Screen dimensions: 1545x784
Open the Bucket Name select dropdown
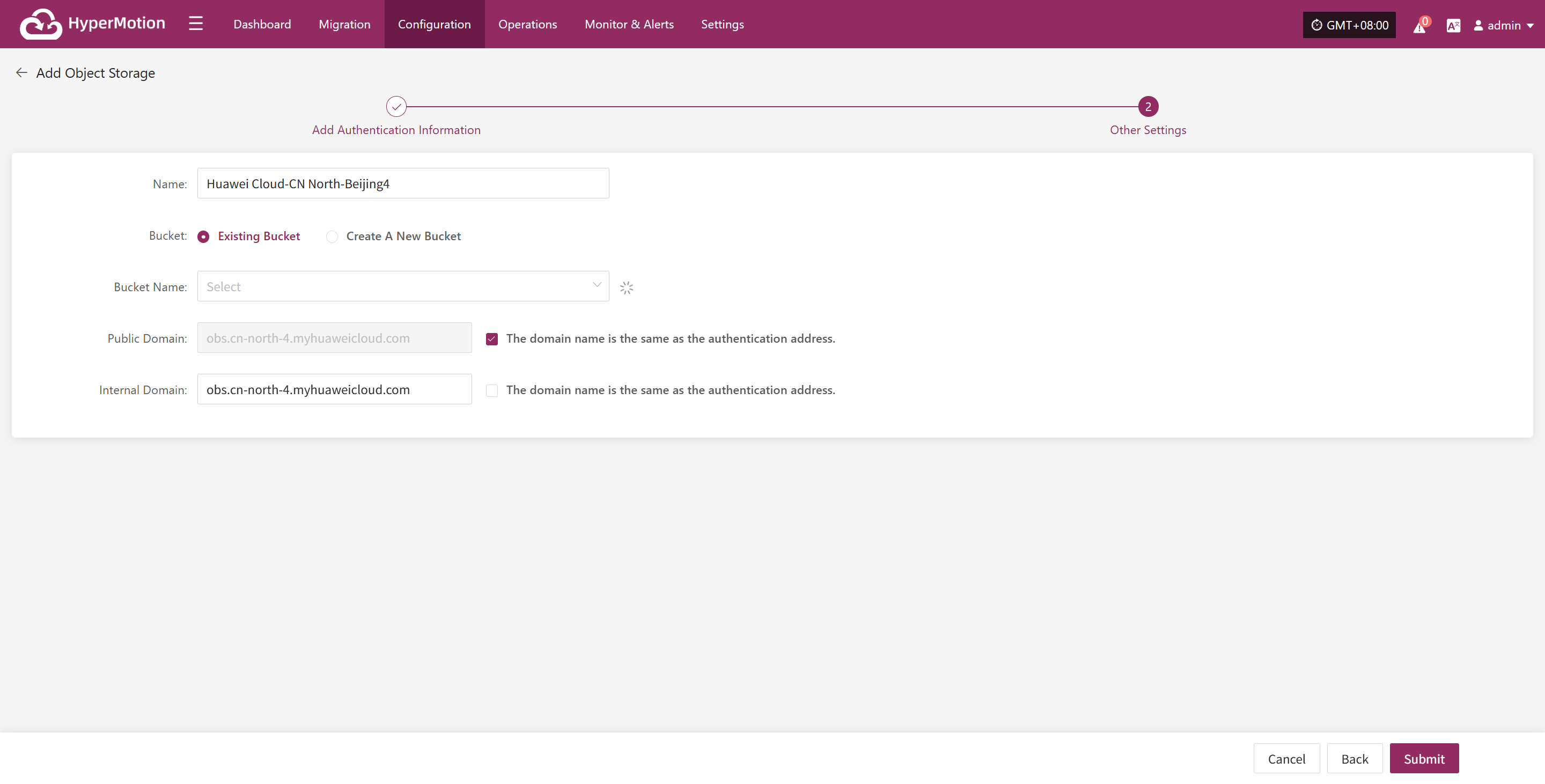[403, 286]
